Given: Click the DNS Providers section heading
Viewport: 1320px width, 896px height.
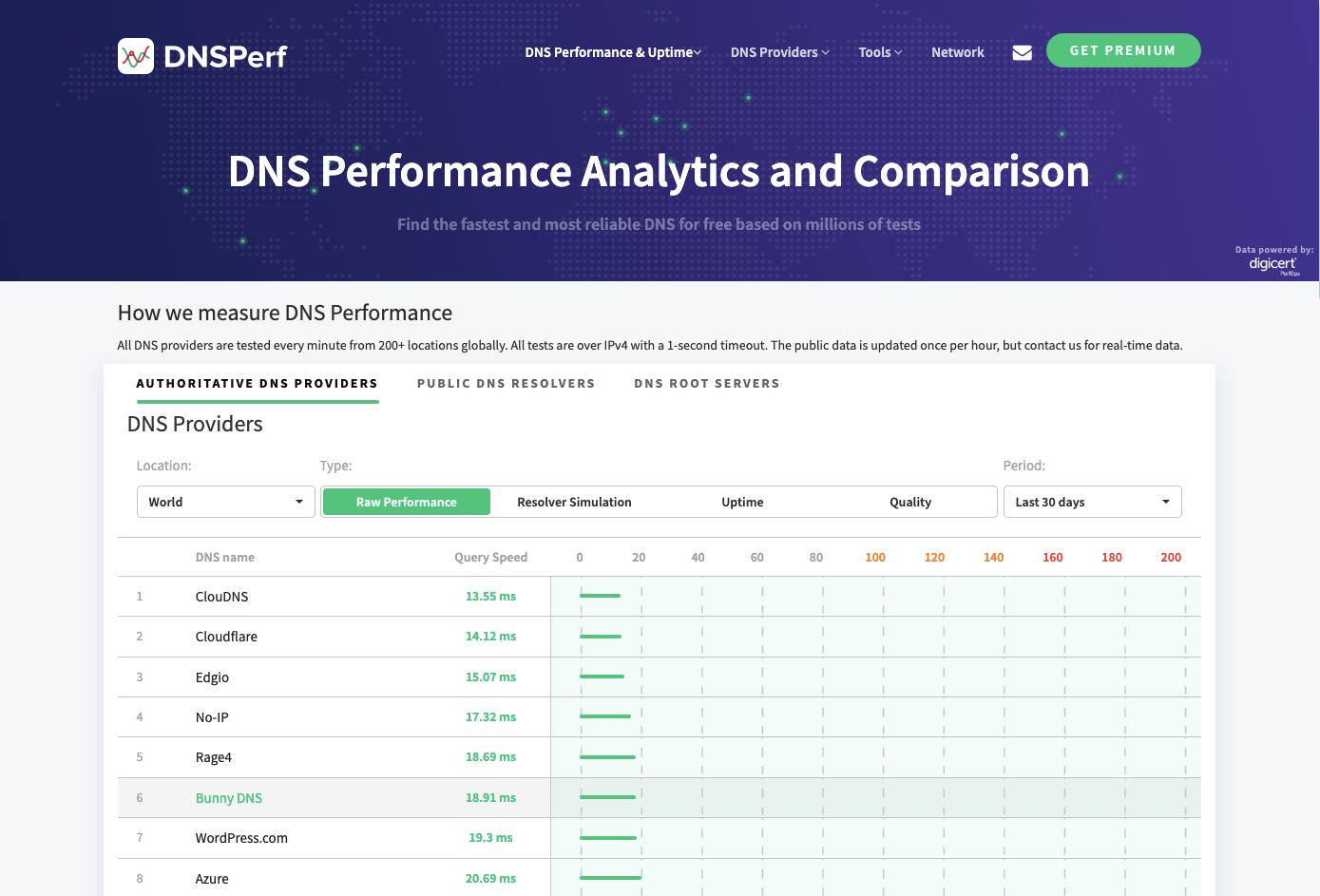Looking at the screenshot, I should point(195,425).
